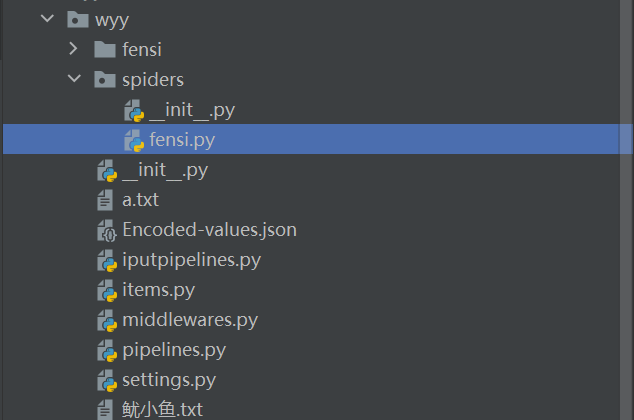
Task: Click the a.txt text file icon
Action: pyautogui.click(x=105, y=200)
